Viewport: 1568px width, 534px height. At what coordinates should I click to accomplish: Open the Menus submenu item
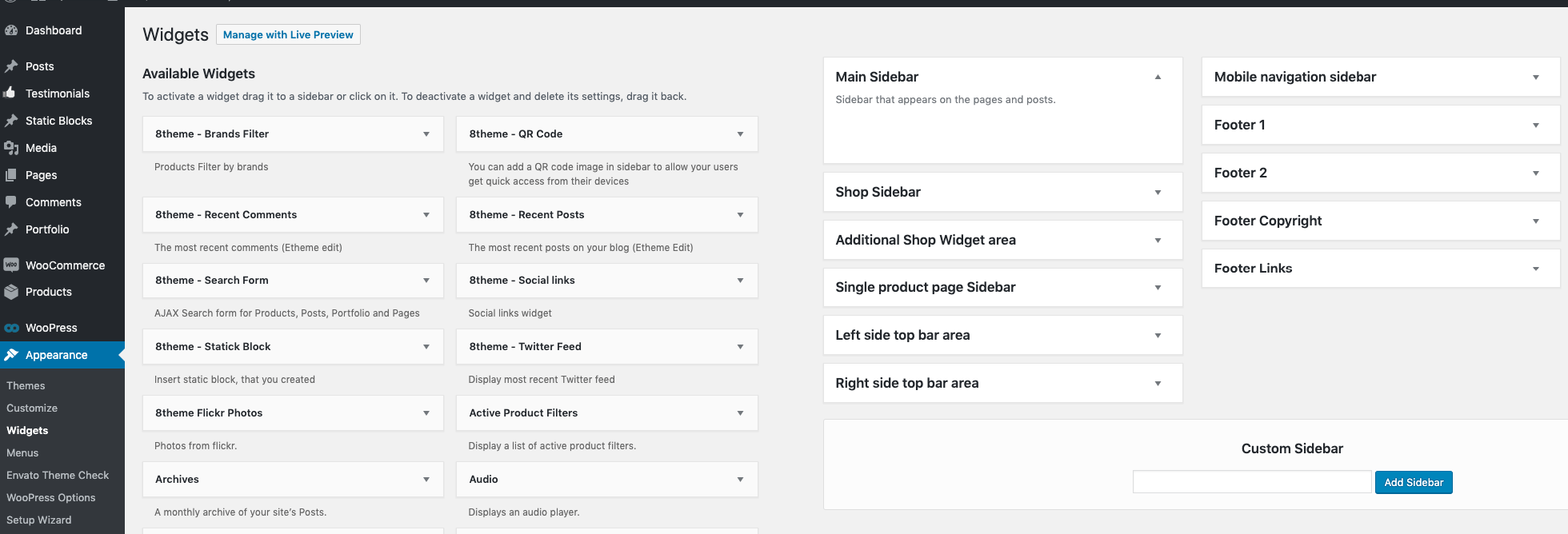point(22,452)
